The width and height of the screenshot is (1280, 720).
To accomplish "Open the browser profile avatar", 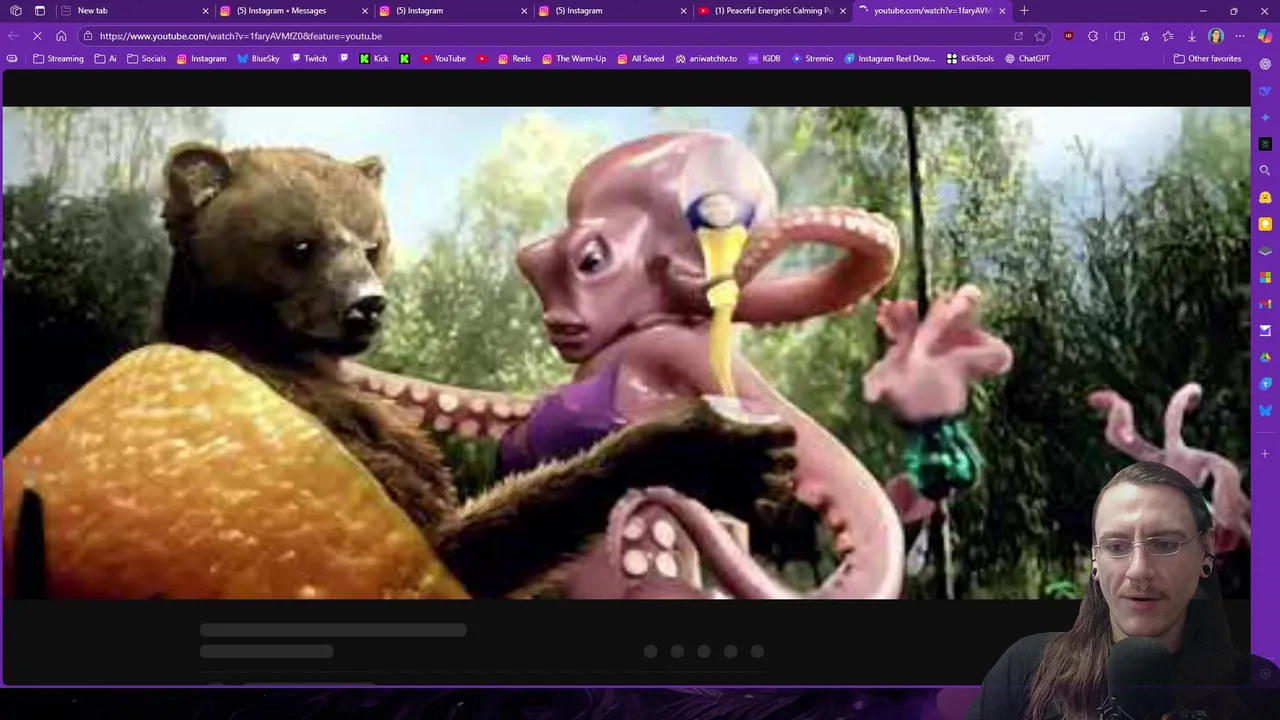I will click(x=1216, y=36).
